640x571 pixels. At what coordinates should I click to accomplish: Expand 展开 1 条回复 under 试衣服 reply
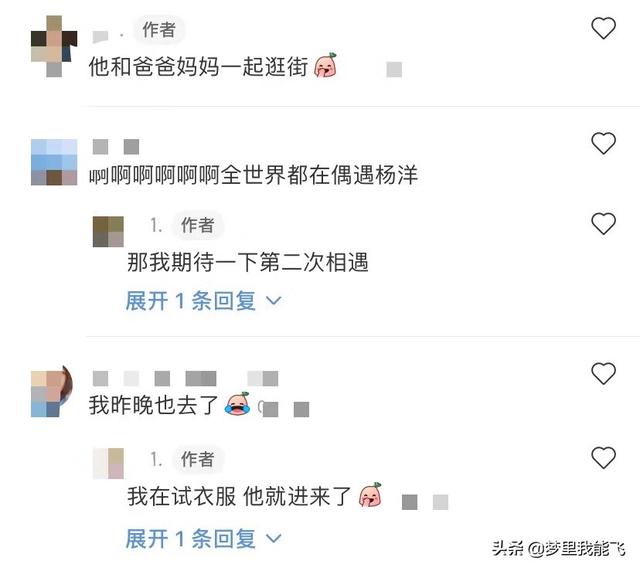pyautogui.click(x=203, y=539)
